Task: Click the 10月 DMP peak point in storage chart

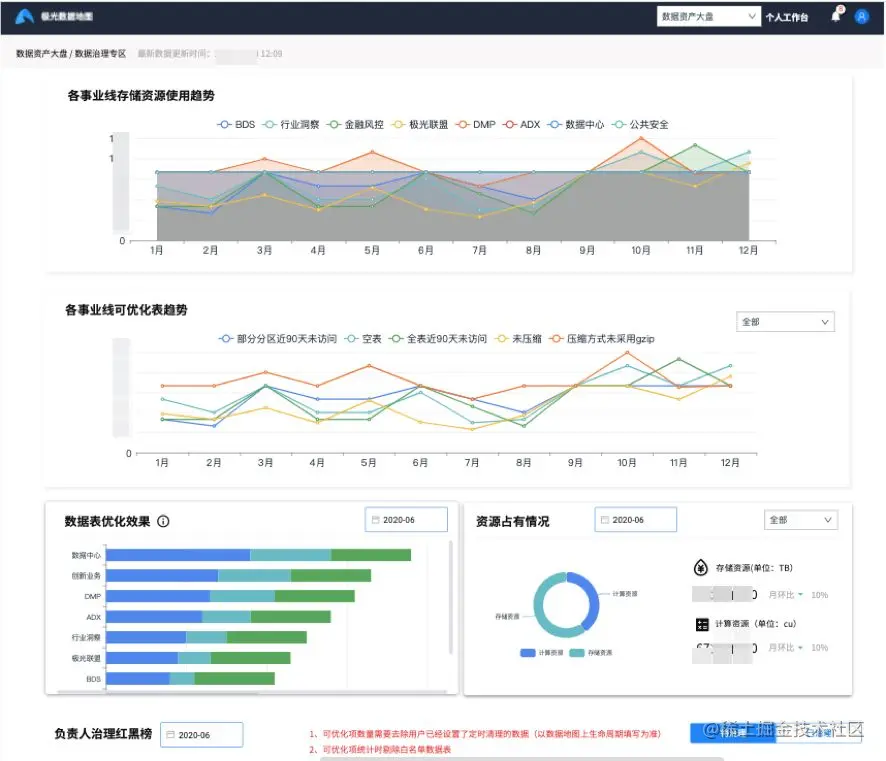Action: tap(641, 137)
